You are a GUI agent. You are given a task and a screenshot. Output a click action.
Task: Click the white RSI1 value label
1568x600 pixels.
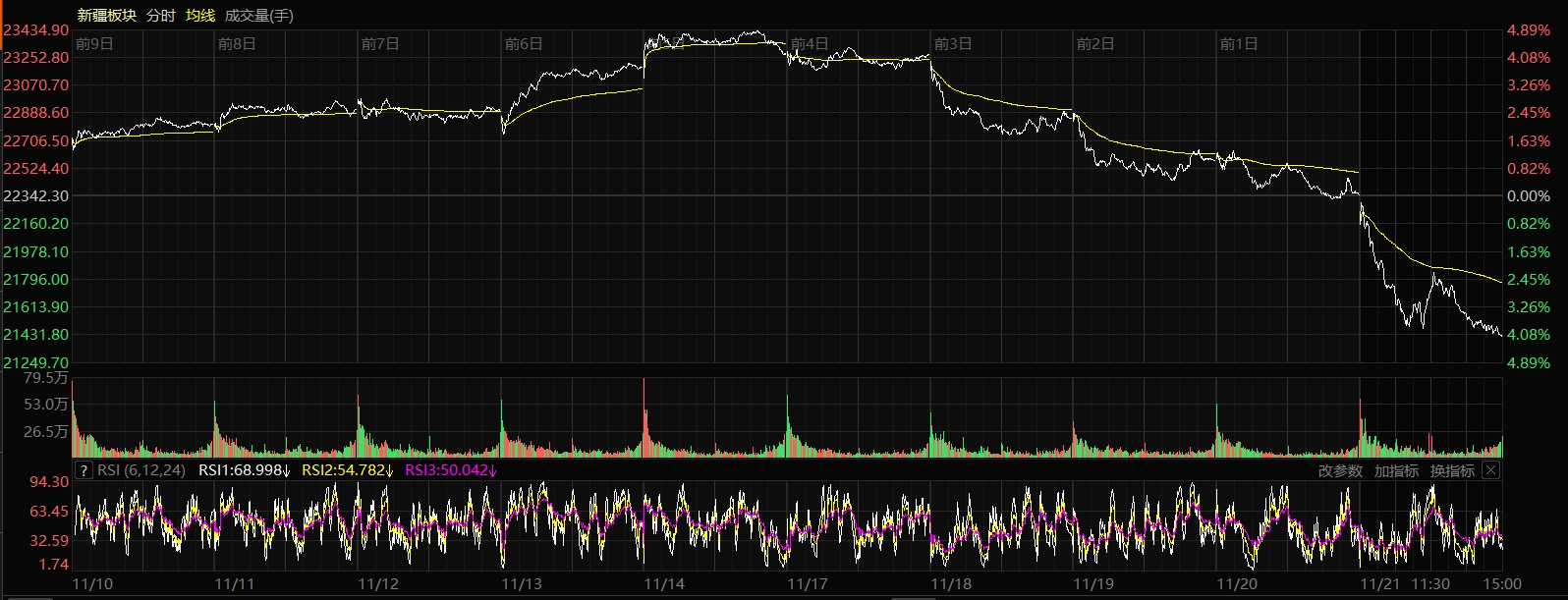coord(244,470)
